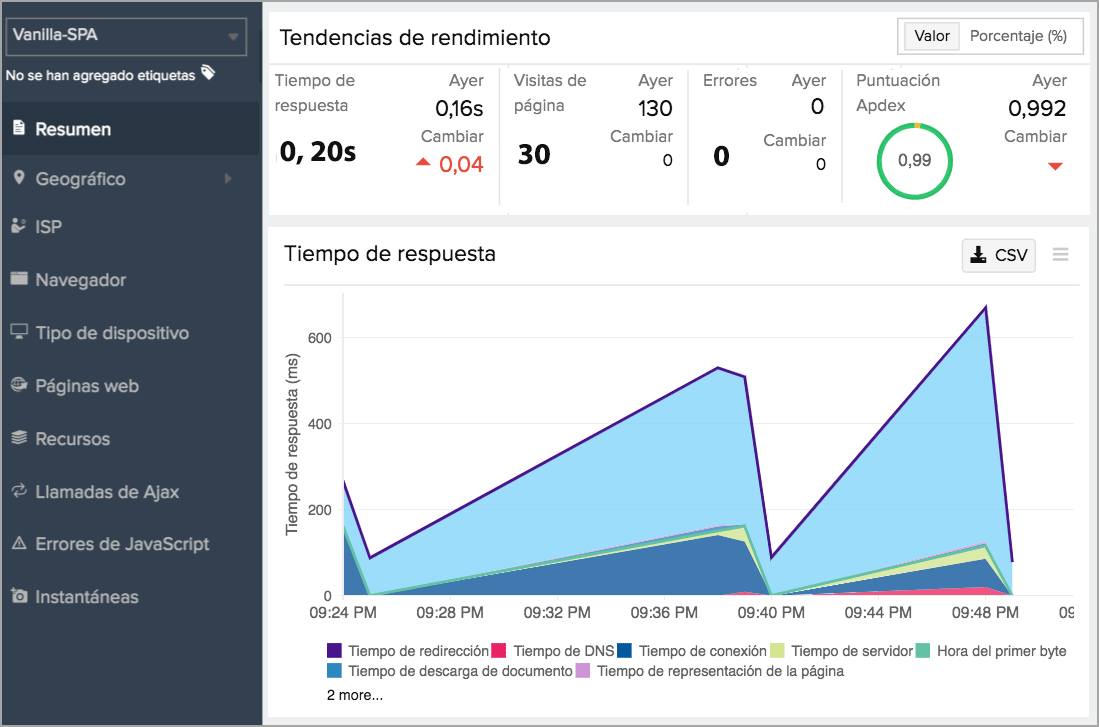Toggle the Tiempo de DNS legend series
This screenshot has width=1099, height=727.
point(553,651)
